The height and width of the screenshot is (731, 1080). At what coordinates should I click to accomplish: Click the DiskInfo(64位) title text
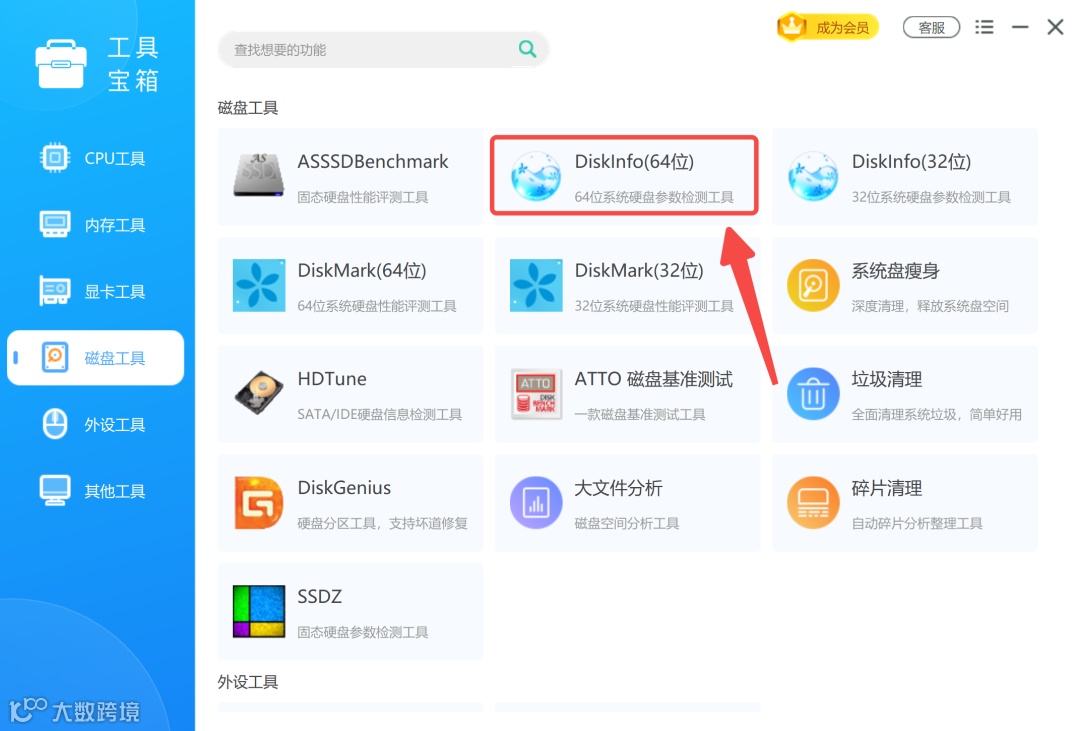pyautogui.click(x=634, y=161)
